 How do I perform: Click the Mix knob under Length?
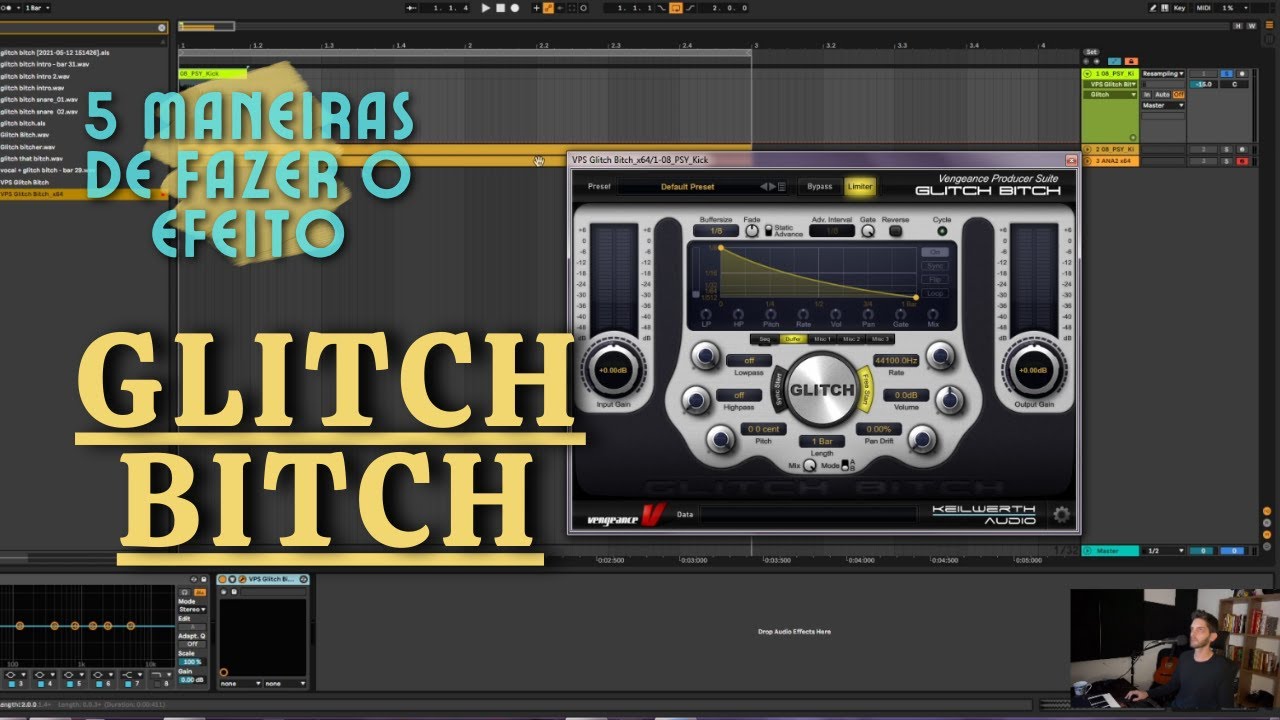pos(809,465)
